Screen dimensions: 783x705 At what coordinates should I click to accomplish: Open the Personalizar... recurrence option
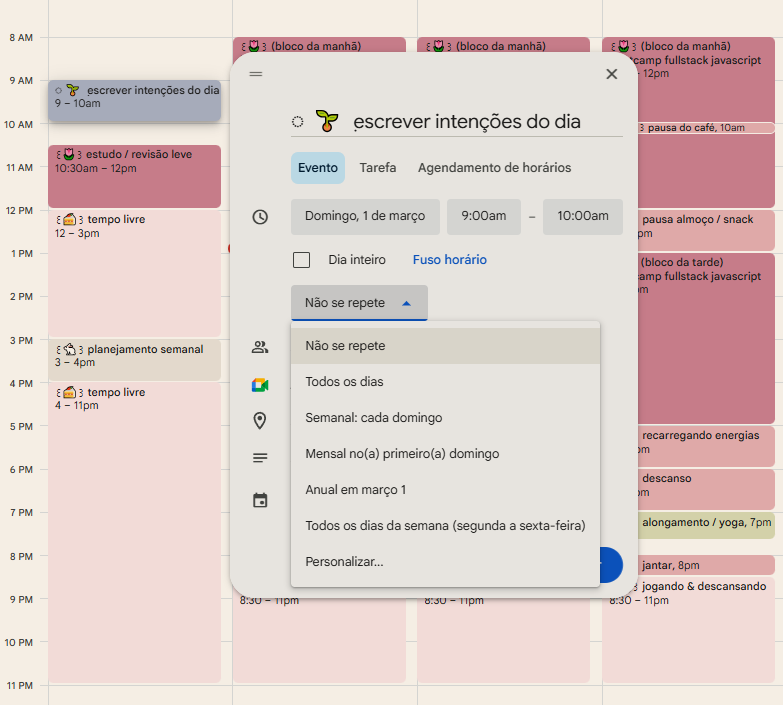click(x=445, y=561)
